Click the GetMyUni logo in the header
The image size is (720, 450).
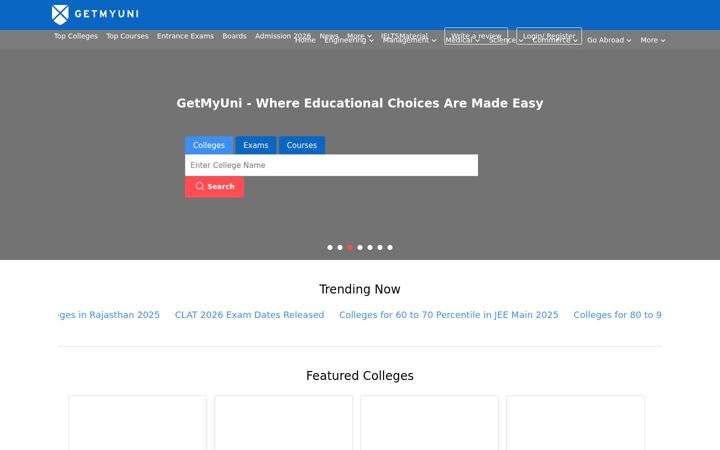(x=95, y=14)
